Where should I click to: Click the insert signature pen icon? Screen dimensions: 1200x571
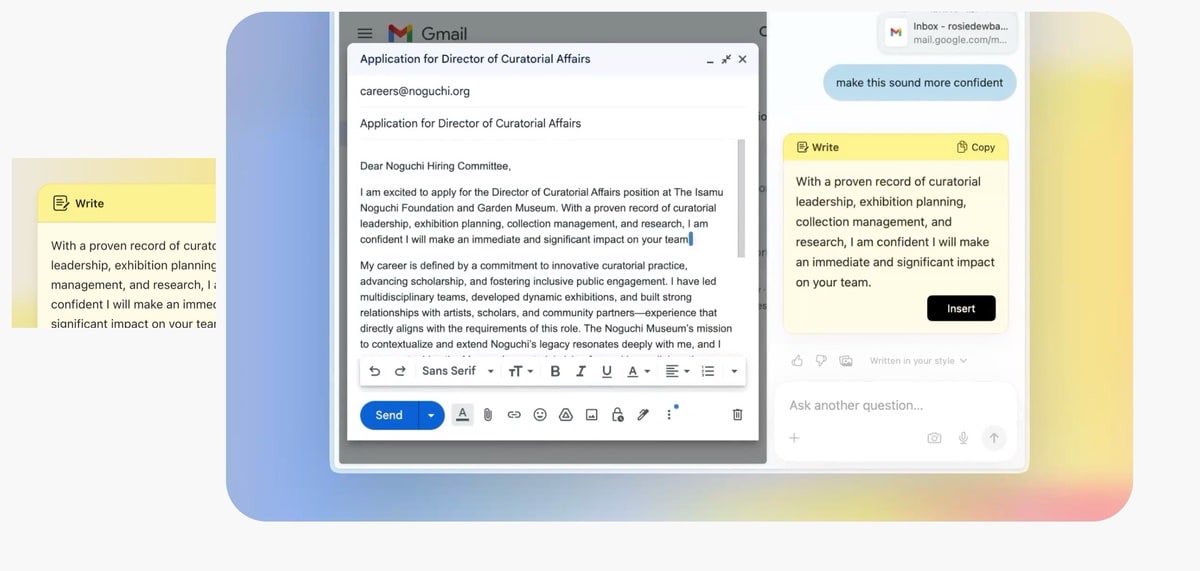(x=643, y=415)
